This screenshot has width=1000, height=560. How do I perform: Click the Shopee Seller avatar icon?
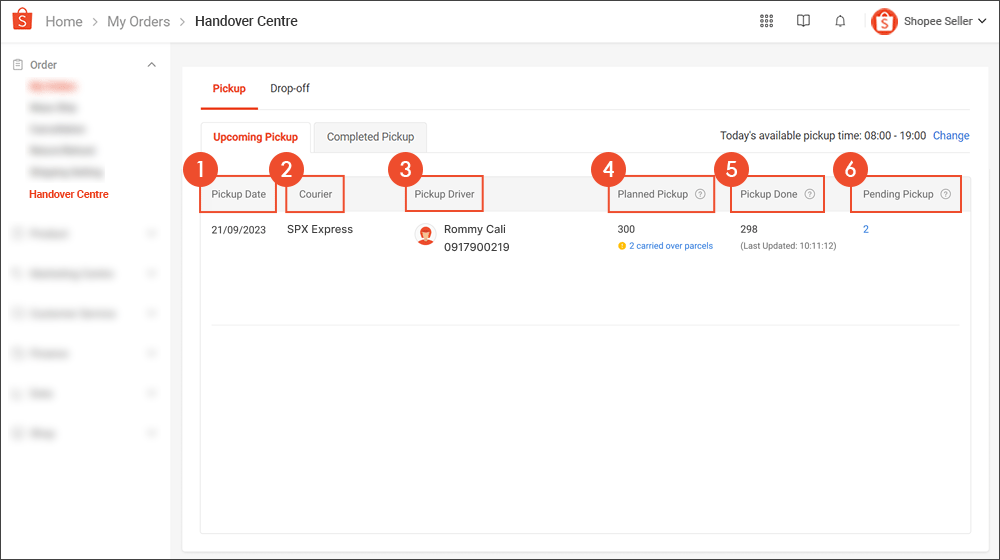885,22
